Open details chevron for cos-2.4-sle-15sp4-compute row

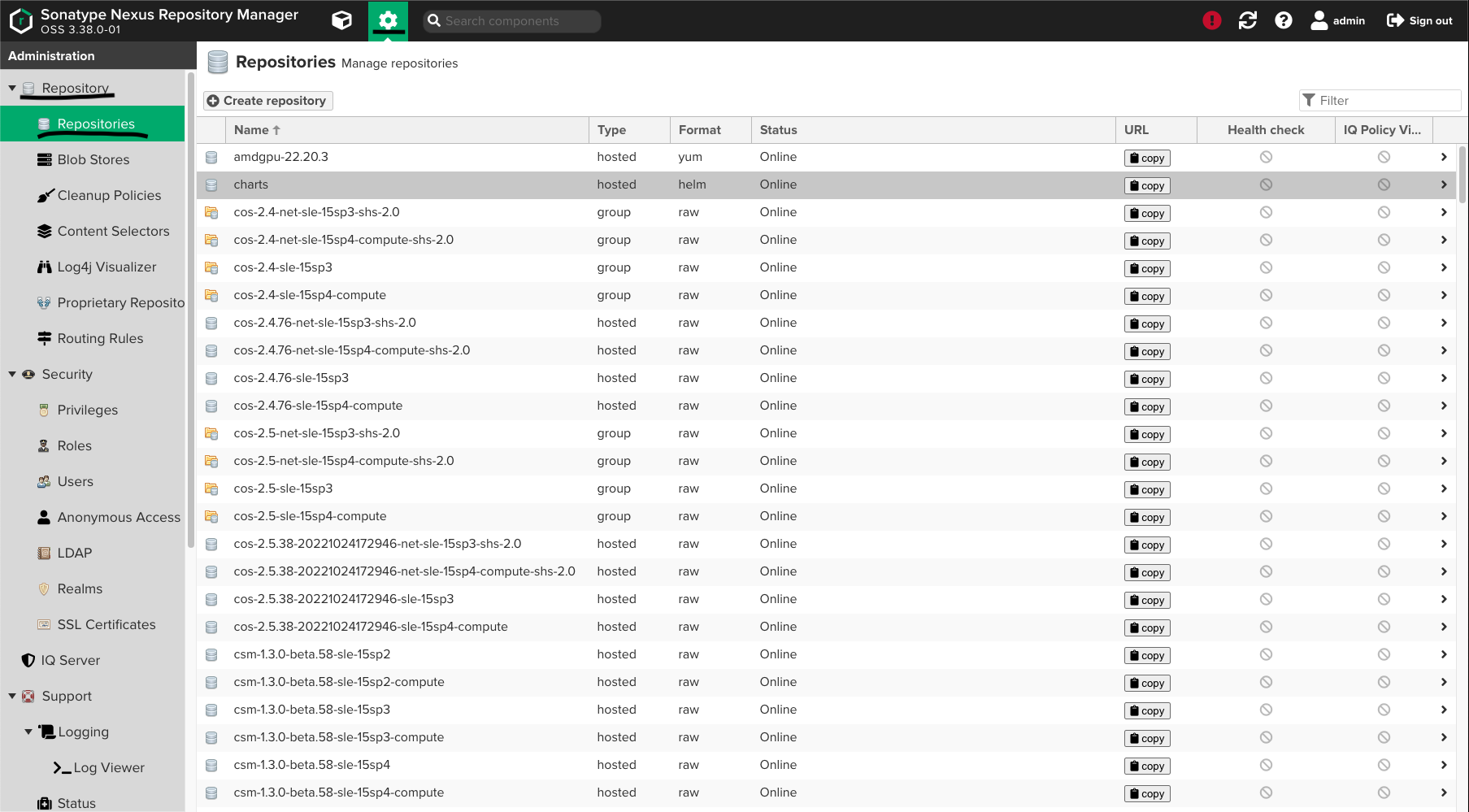pos(1444,295)
